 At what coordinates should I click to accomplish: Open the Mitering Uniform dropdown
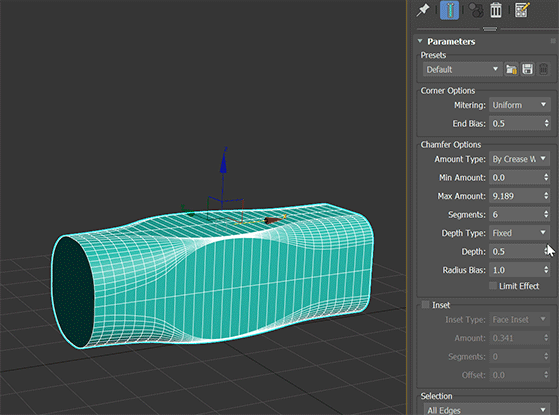click(x=519, y=105)
